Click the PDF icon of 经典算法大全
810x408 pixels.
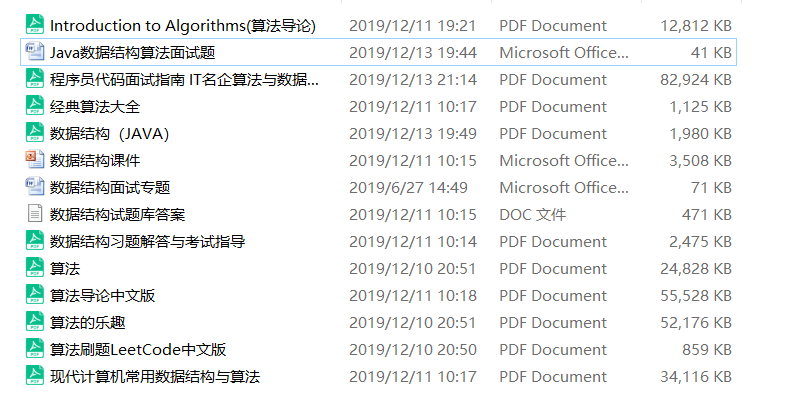pos(35,106)
